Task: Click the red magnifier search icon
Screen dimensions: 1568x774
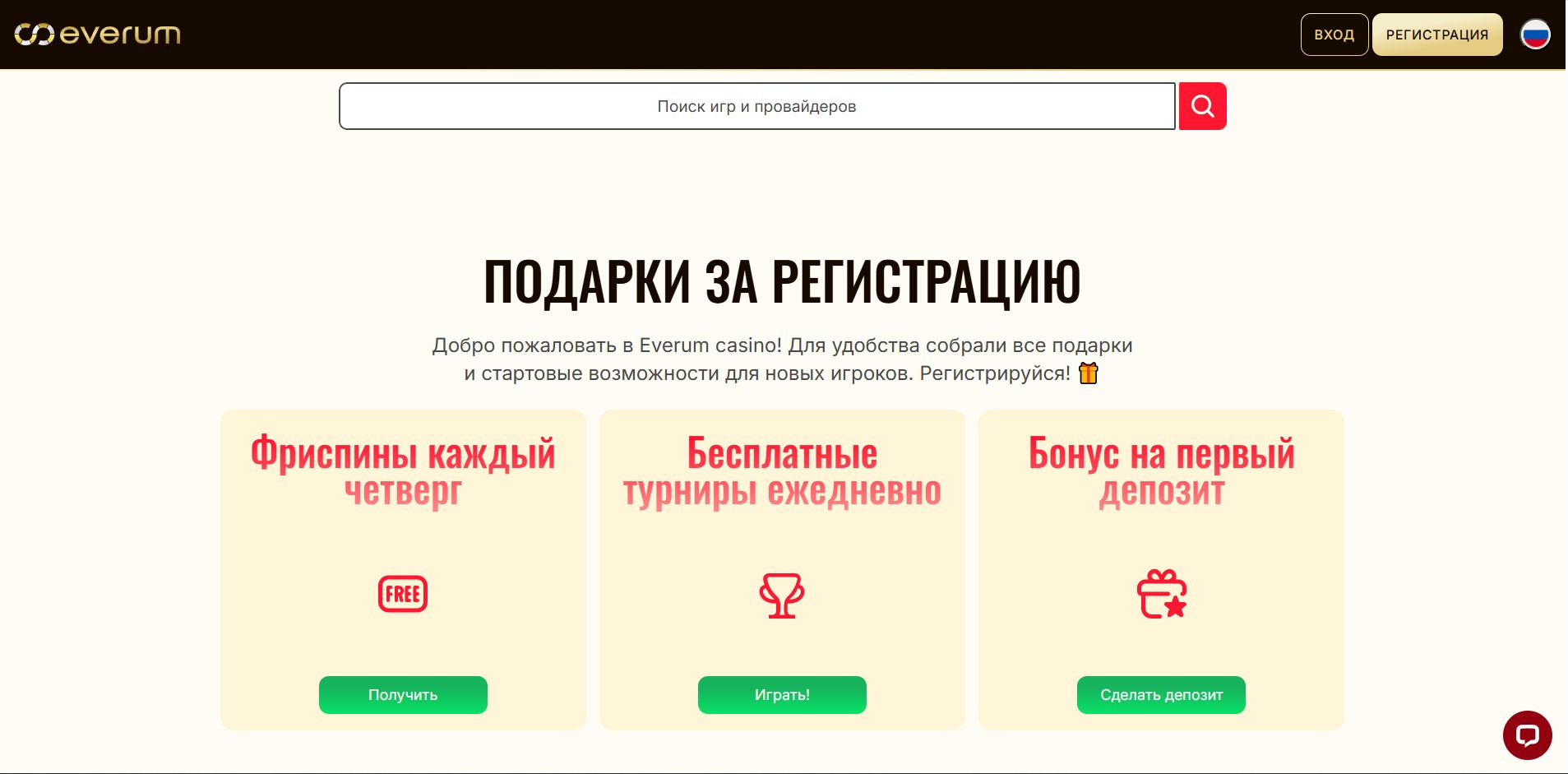Action: tap(1202, 106)
